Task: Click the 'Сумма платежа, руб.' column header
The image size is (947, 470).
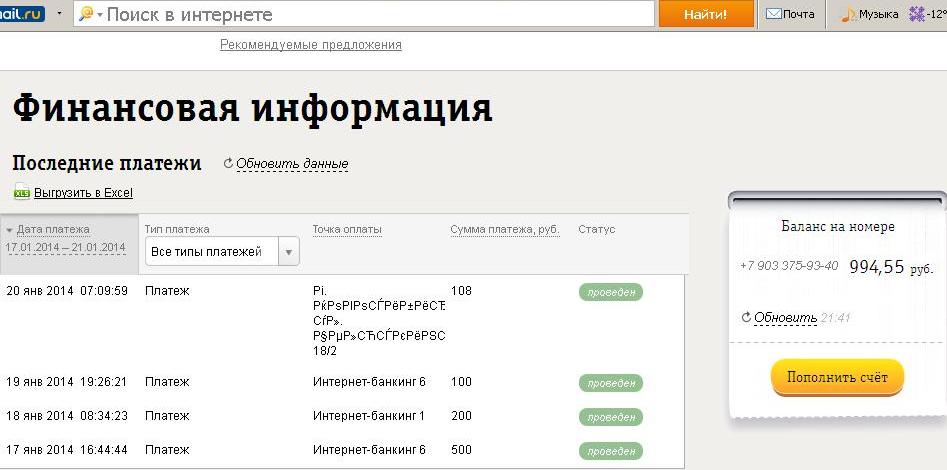Action: coord(504,229)
